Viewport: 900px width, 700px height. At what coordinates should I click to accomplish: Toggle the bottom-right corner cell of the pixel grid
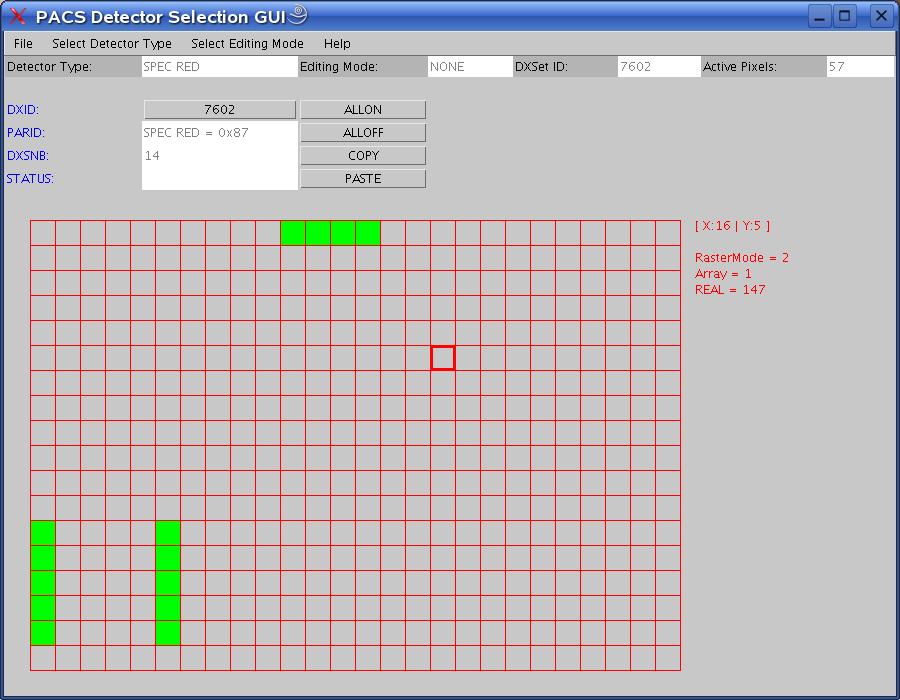(x=668, y=658)
